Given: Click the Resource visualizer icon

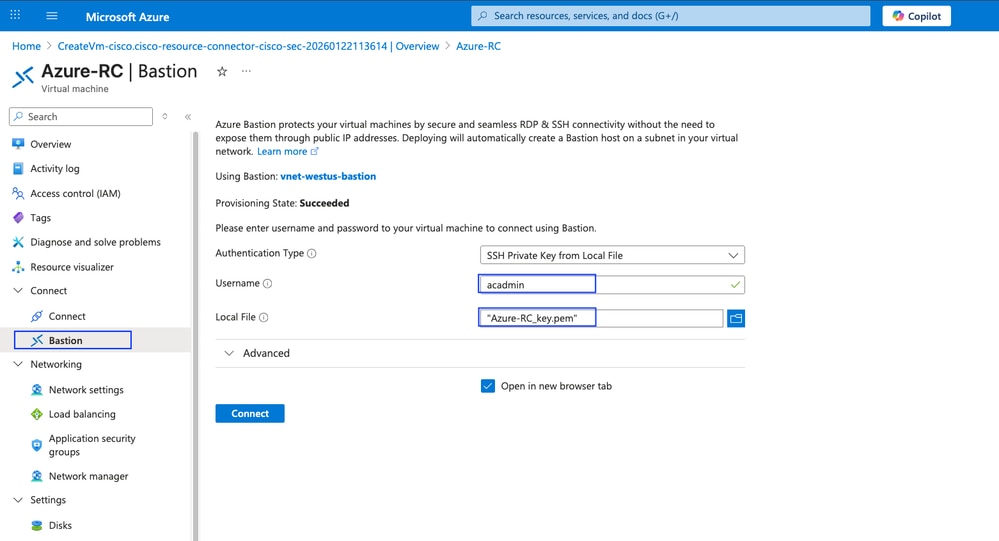Looking at the screenshot, I should point(18,267).
